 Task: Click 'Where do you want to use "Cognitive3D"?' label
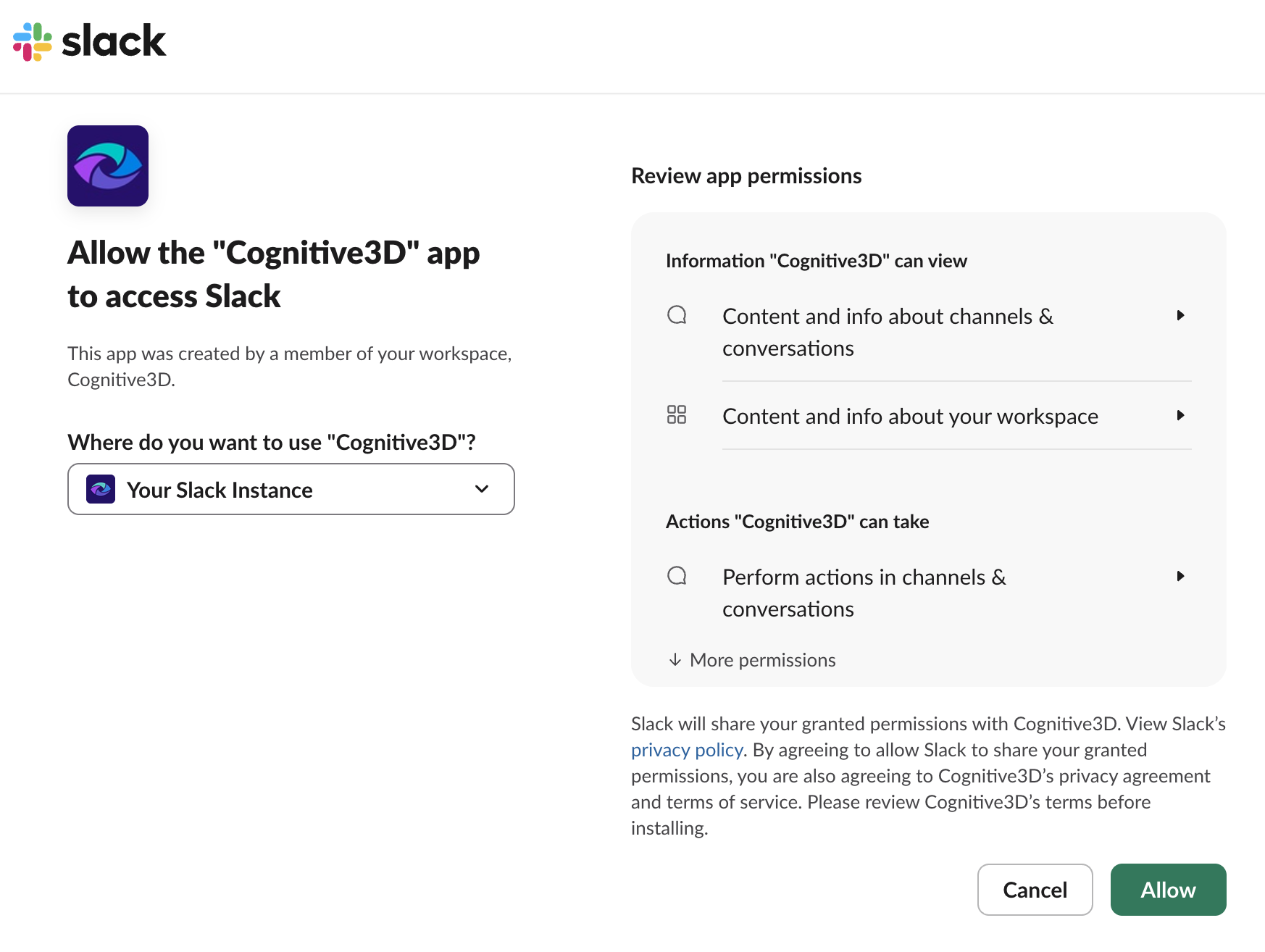272,442
